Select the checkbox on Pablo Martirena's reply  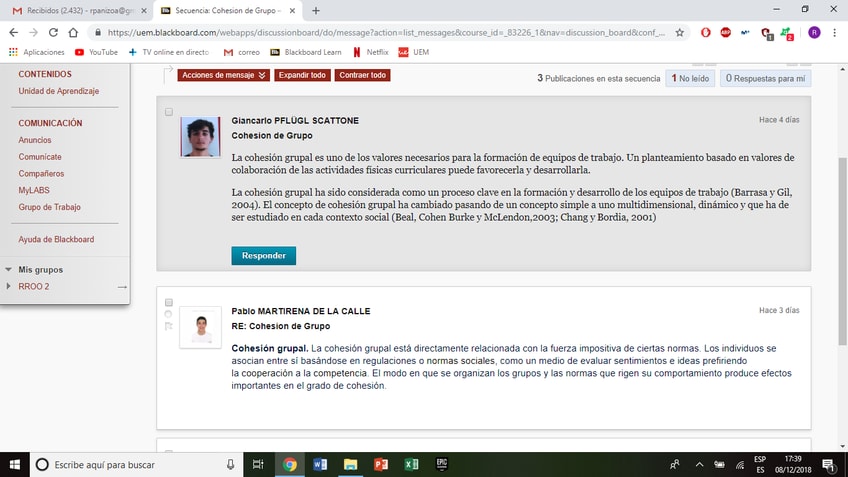click(169, 302)
